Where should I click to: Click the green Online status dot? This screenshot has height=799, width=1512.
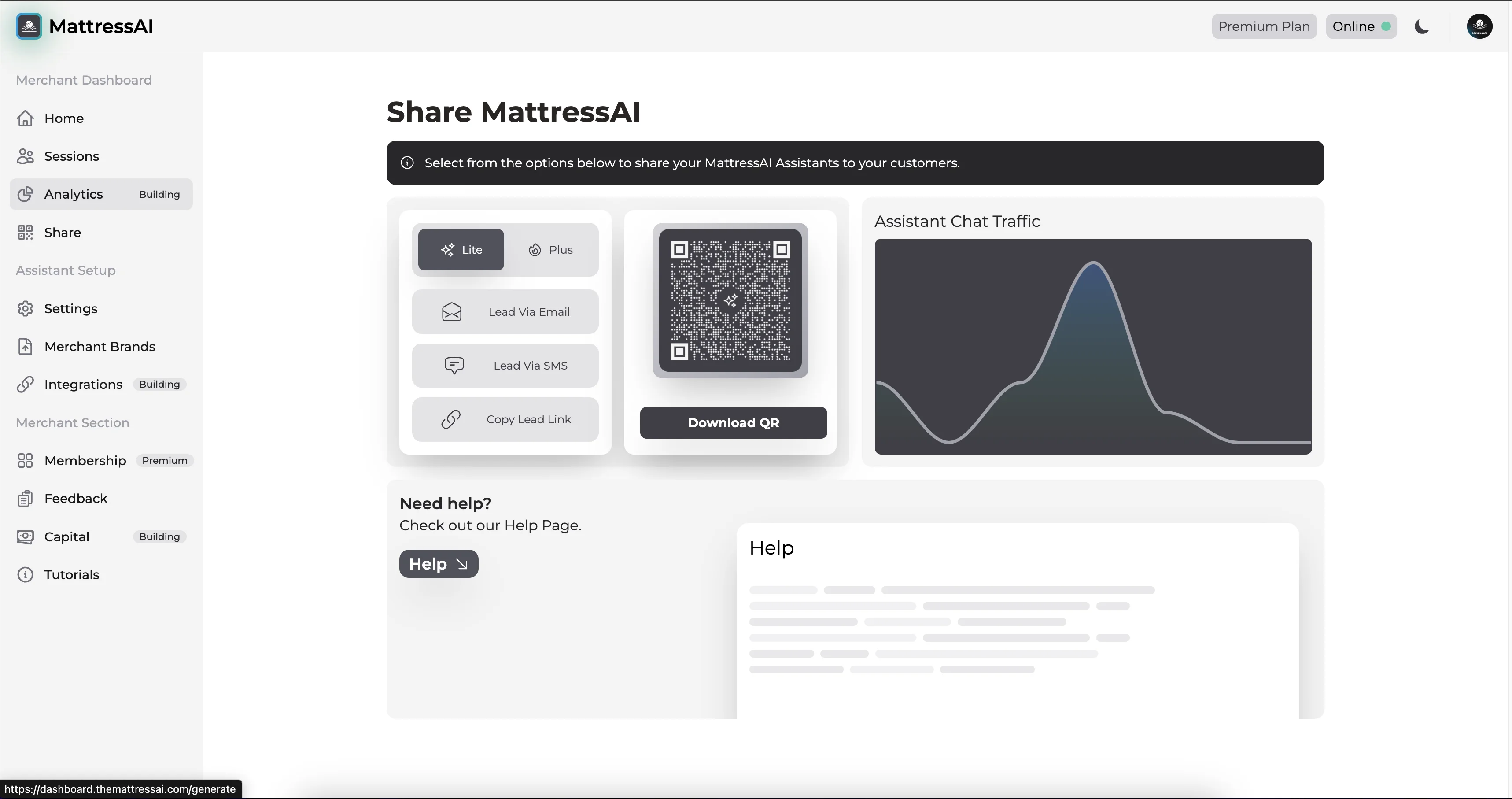tap(1386, 26)
